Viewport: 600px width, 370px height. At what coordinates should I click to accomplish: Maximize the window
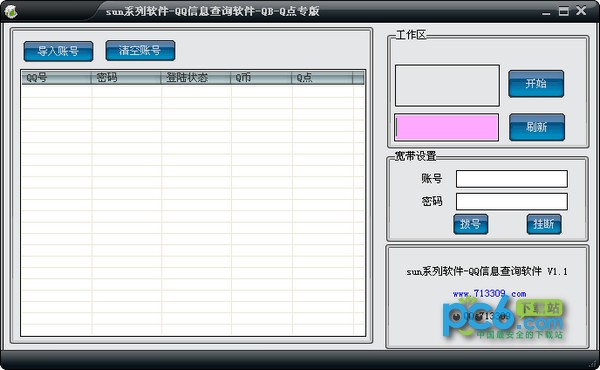coord(563,11)
